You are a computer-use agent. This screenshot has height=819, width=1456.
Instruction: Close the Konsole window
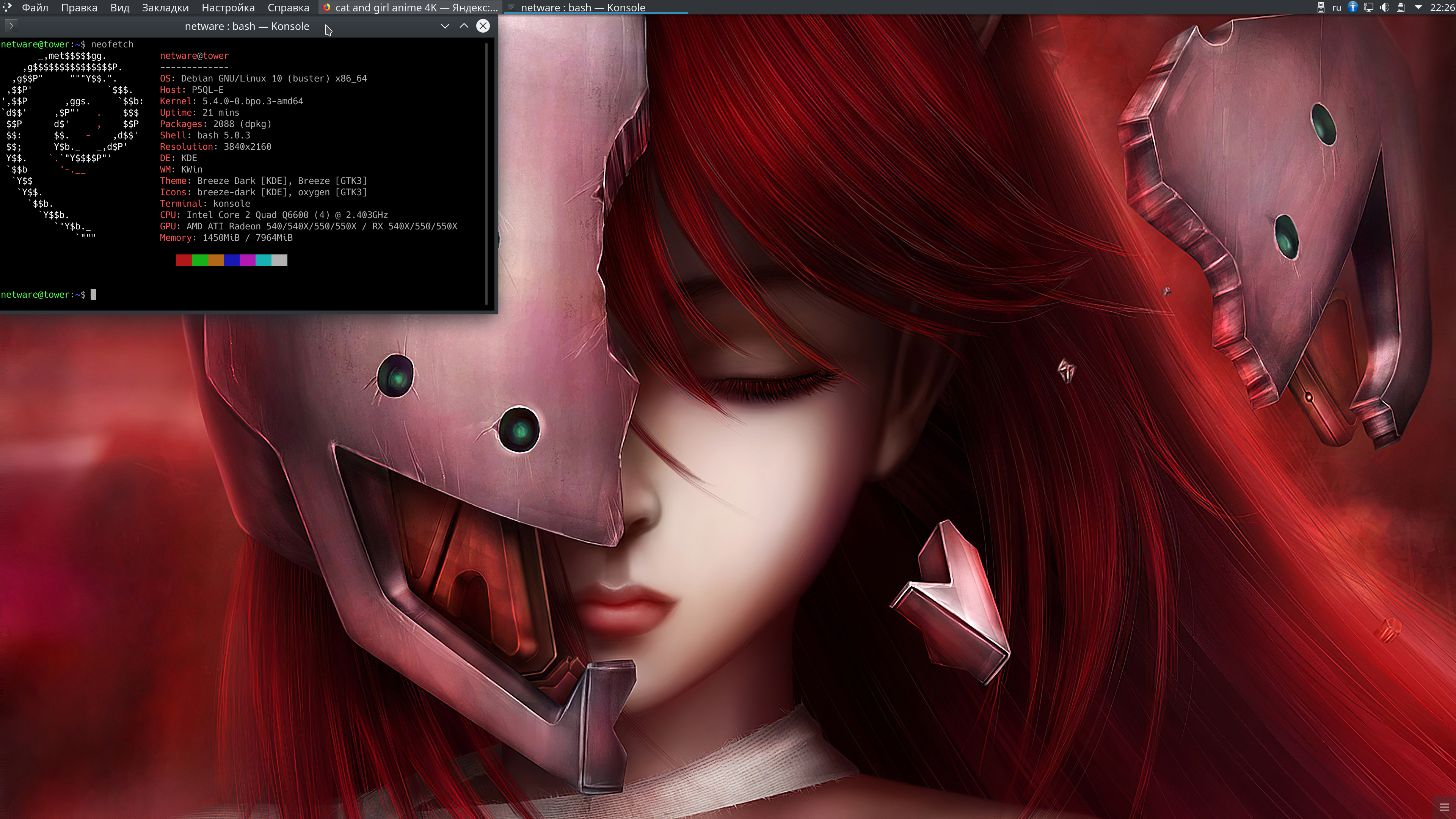(x=483, y=26)
